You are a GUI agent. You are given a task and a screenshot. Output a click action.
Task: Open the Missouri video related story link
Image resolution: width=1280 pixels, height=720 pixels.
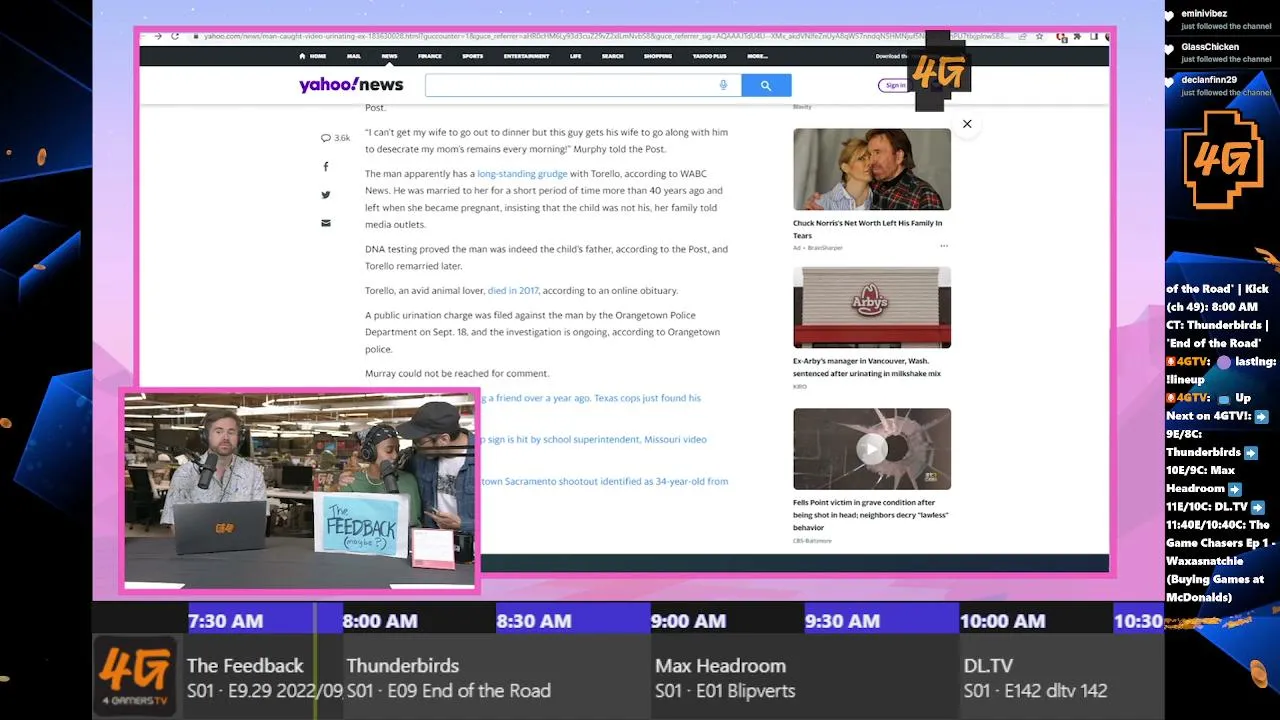tap(594, 440)
